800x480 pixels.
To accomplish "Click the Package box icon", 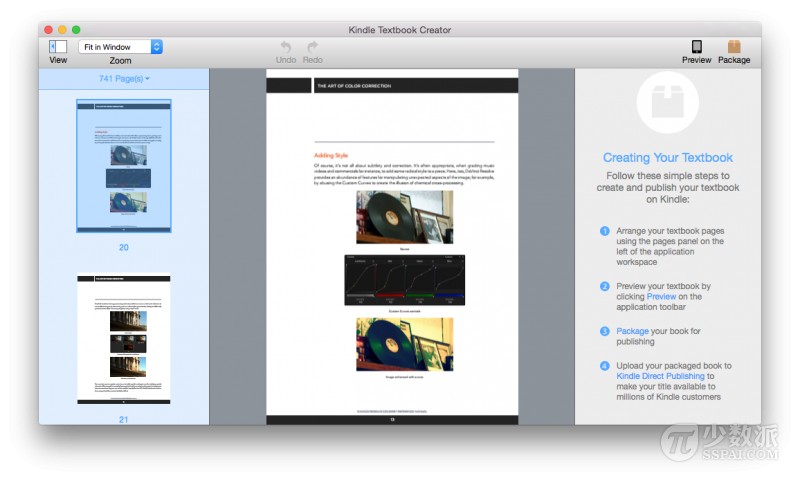I will pos(734,46).
